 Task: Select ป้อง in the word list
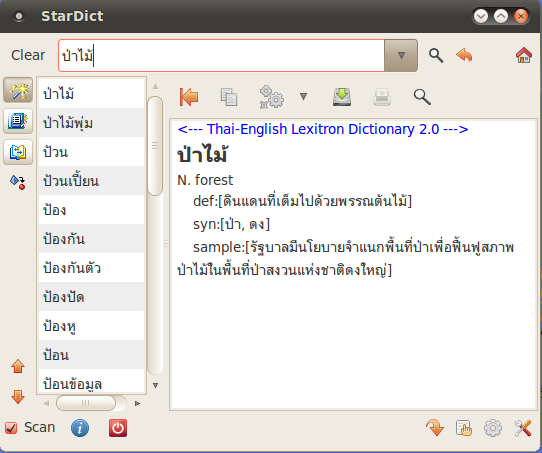coord(91,210)
